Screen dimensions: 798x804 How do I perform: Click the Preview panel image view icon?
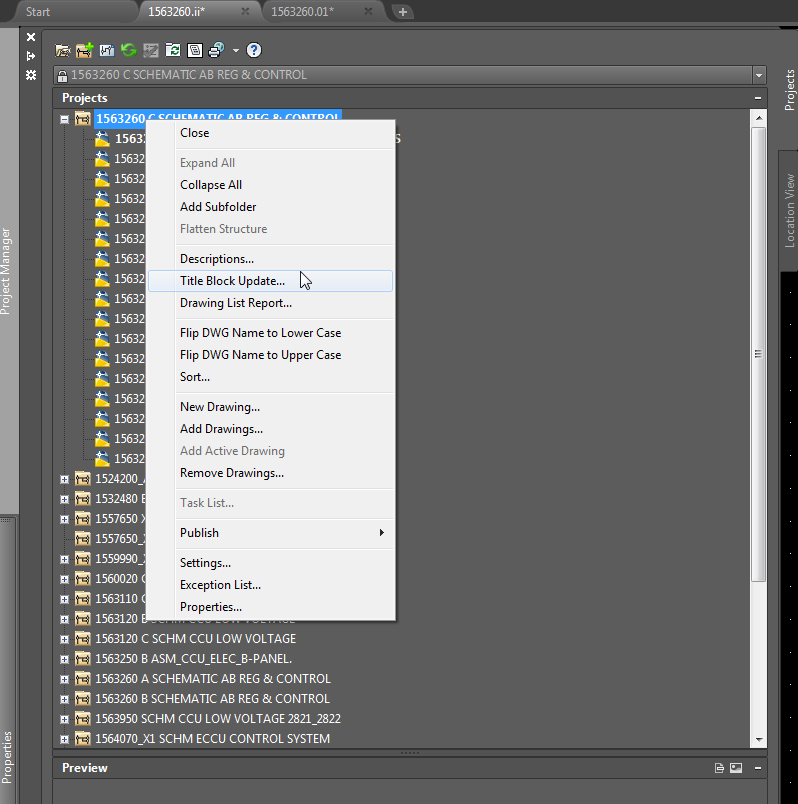pos(736,768)
